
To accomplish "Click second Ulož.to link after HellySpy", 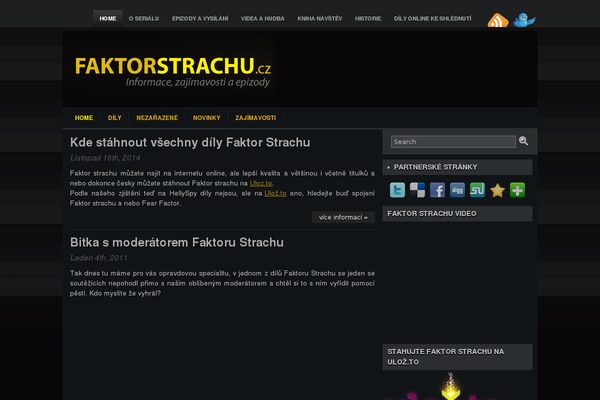I will [275, 193].
